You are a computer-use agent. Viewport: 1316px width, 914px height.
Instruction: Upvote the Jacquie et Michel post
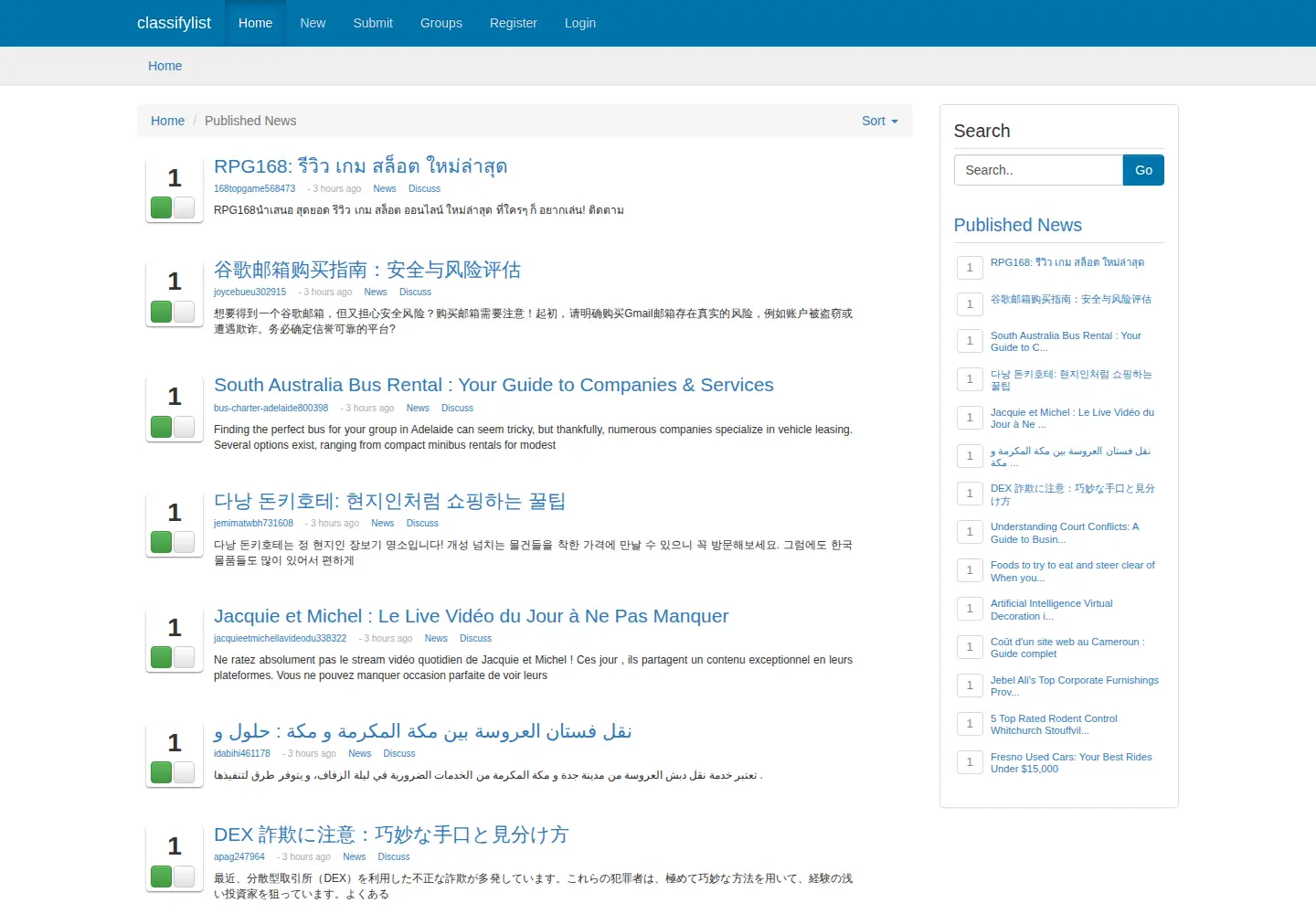(162, 657)
